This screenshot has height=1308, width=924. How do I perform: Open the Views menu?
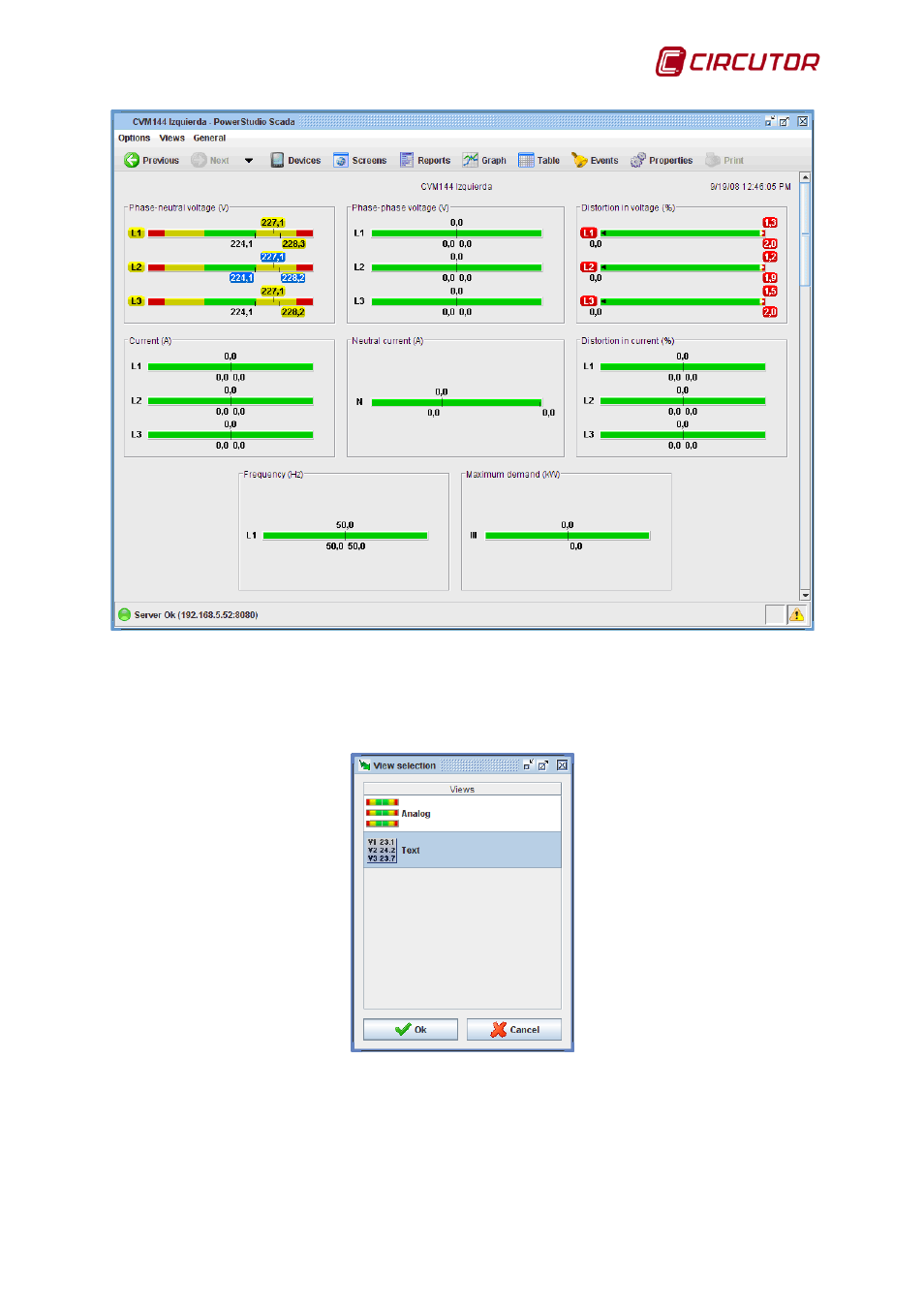[171, 139]
